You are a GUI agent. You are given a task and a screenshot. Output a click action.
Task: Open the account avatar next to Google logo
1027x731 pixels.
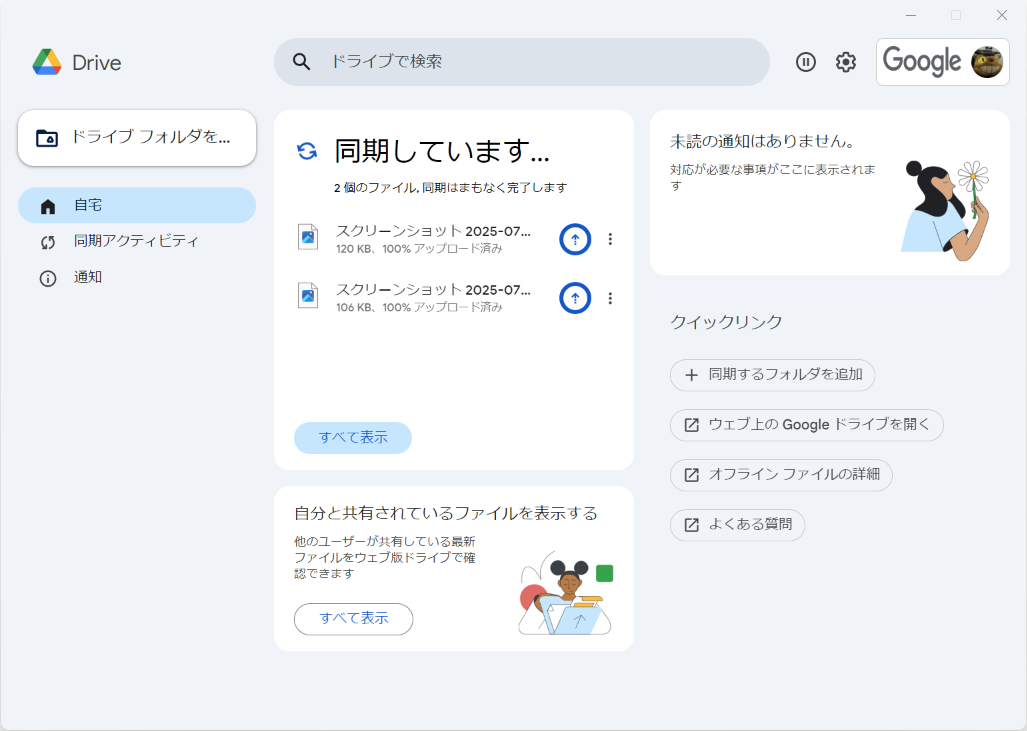point(988,61)
